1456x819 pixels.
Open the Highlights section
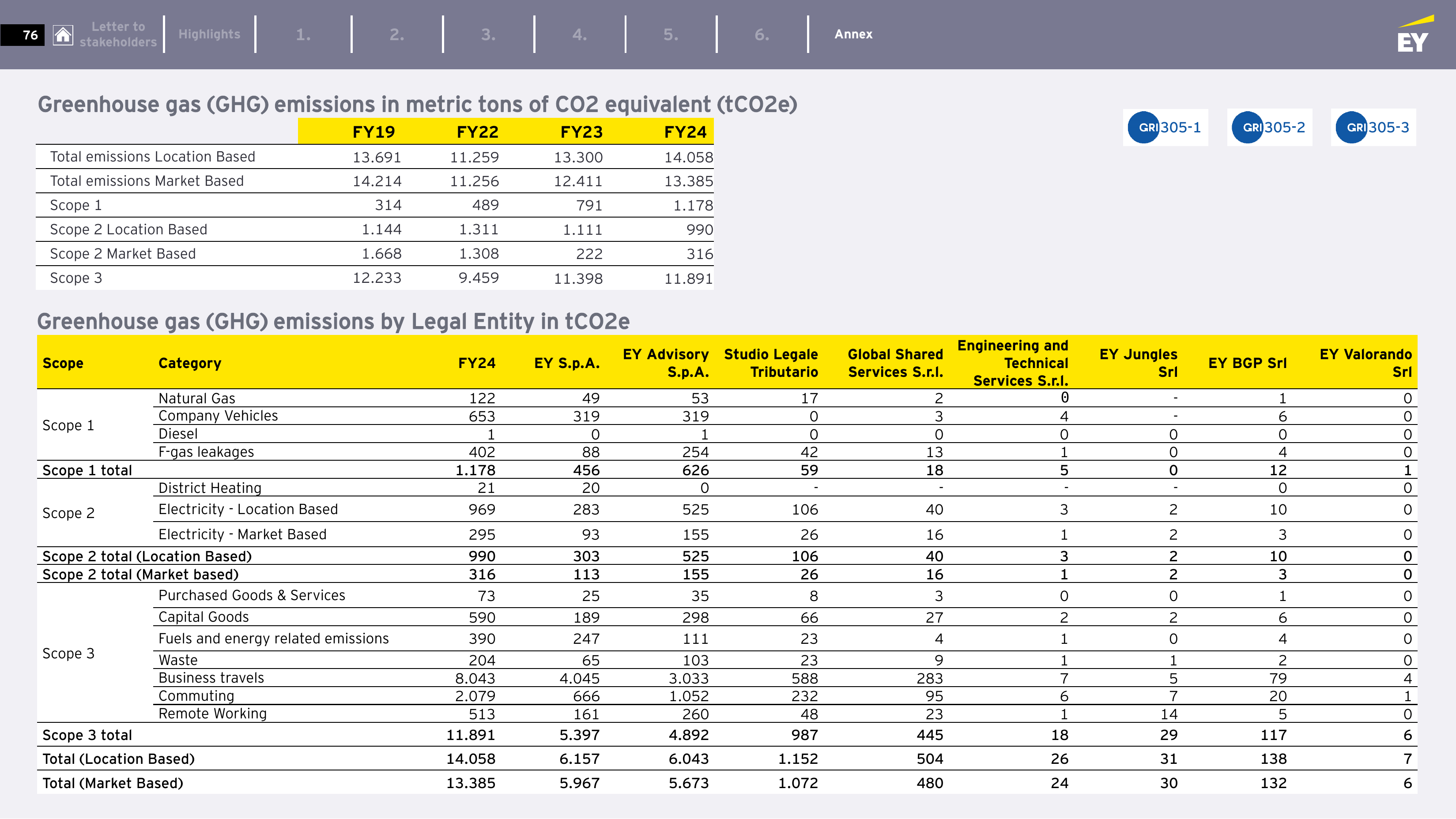point(209,34)
